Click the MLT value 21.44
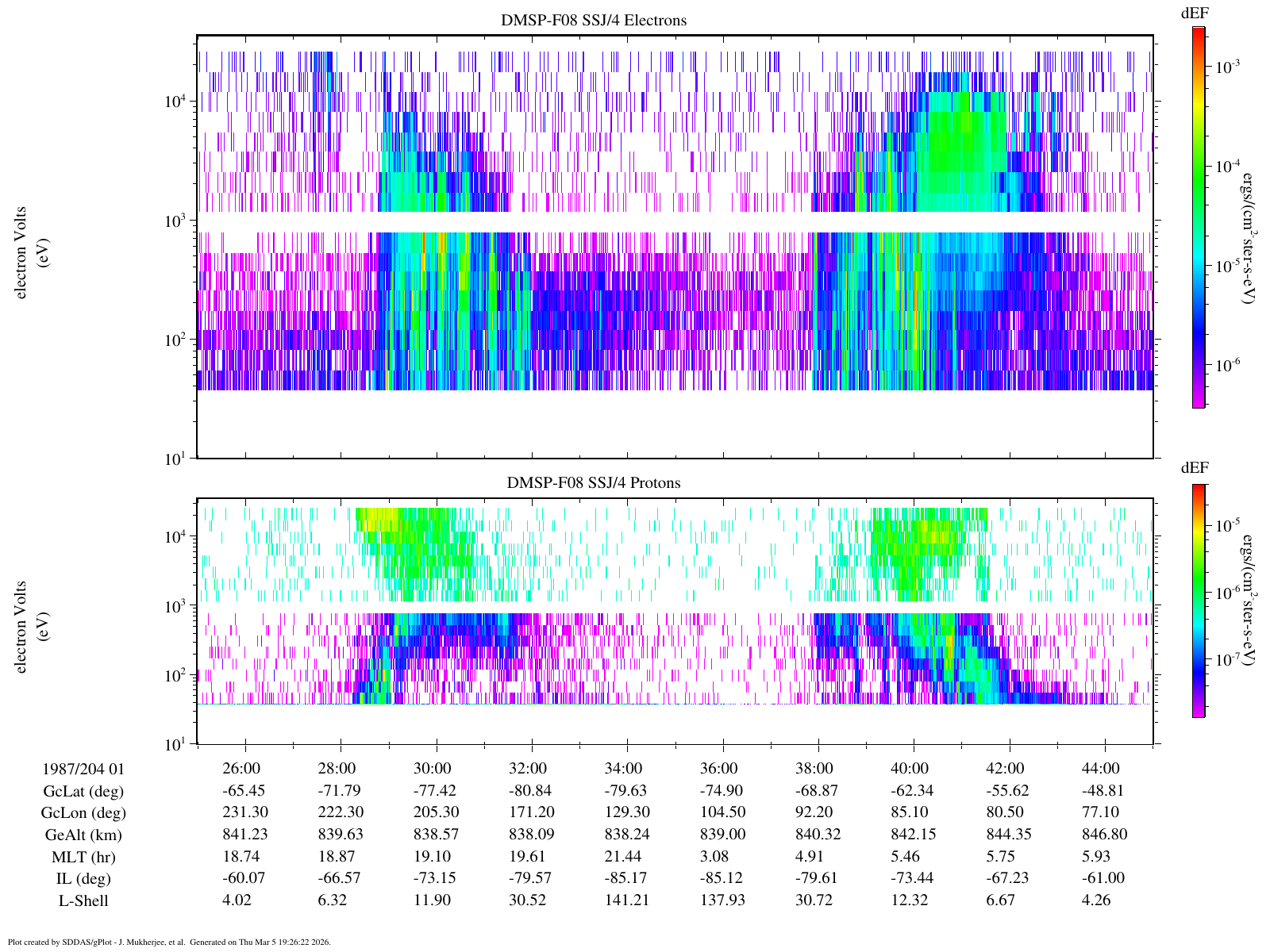Image resolution: width=1270 pixels, height=952 pixels. (623, 857)
